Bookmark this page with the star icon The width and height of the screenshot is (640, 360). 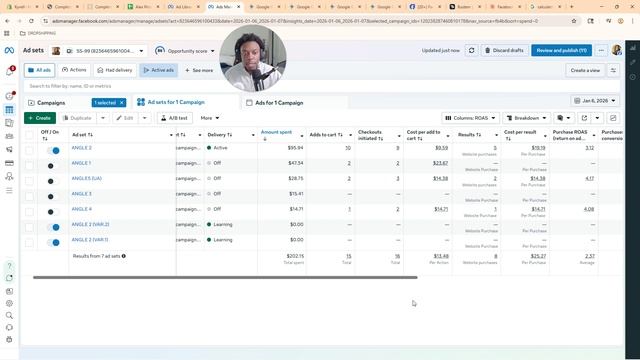coord(574,21)
